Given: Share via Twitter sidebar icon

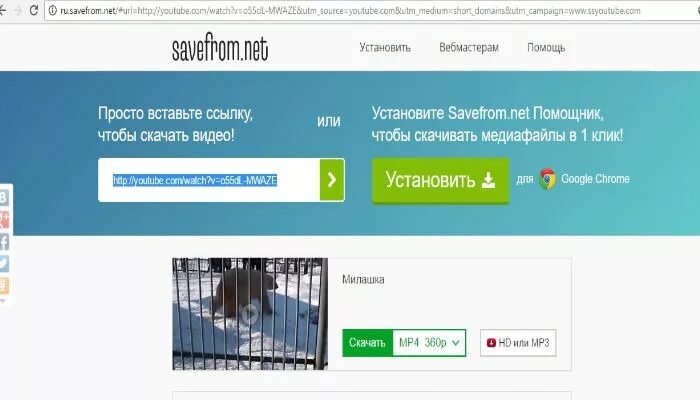Looking at the screenshot, I should [4, 263].
